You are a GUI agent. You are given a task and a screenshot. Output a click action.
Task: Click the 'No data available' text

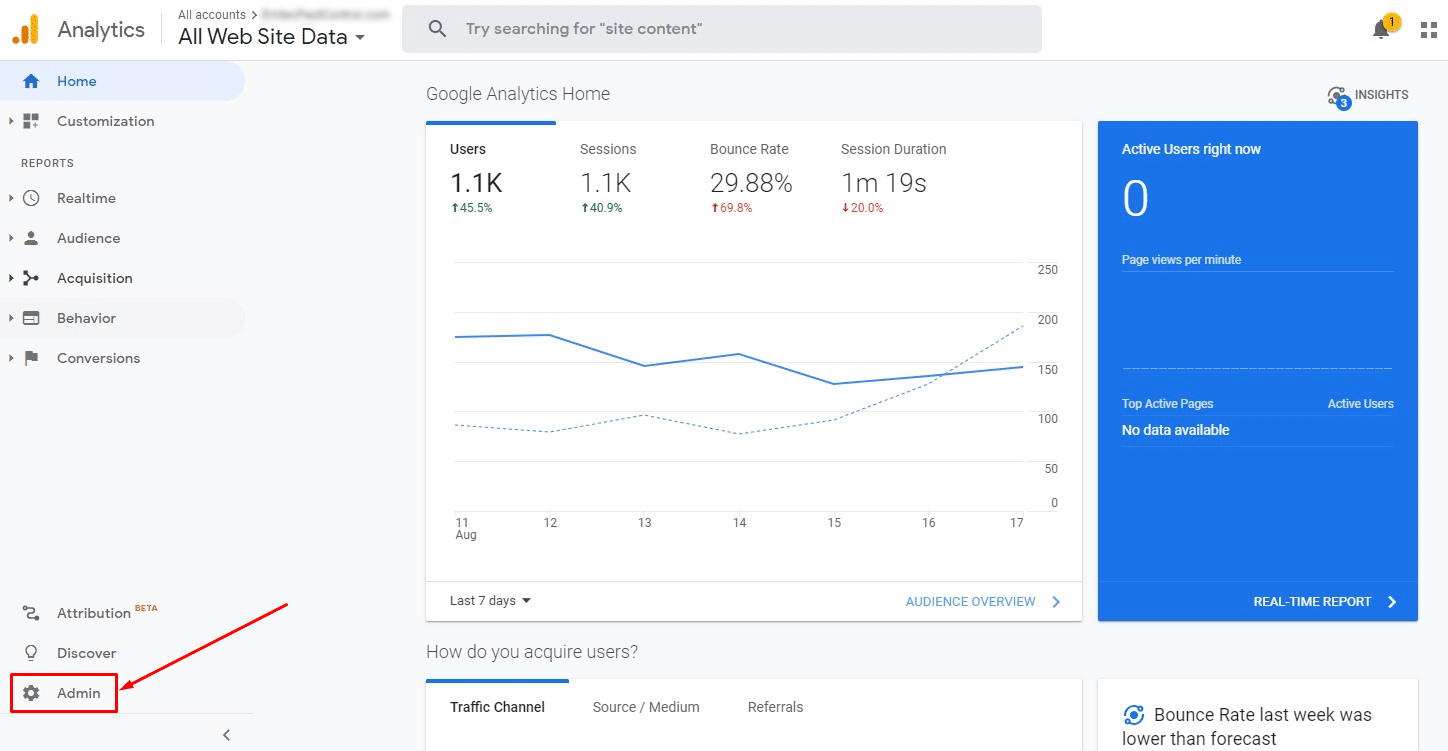tap(1175, 430)
